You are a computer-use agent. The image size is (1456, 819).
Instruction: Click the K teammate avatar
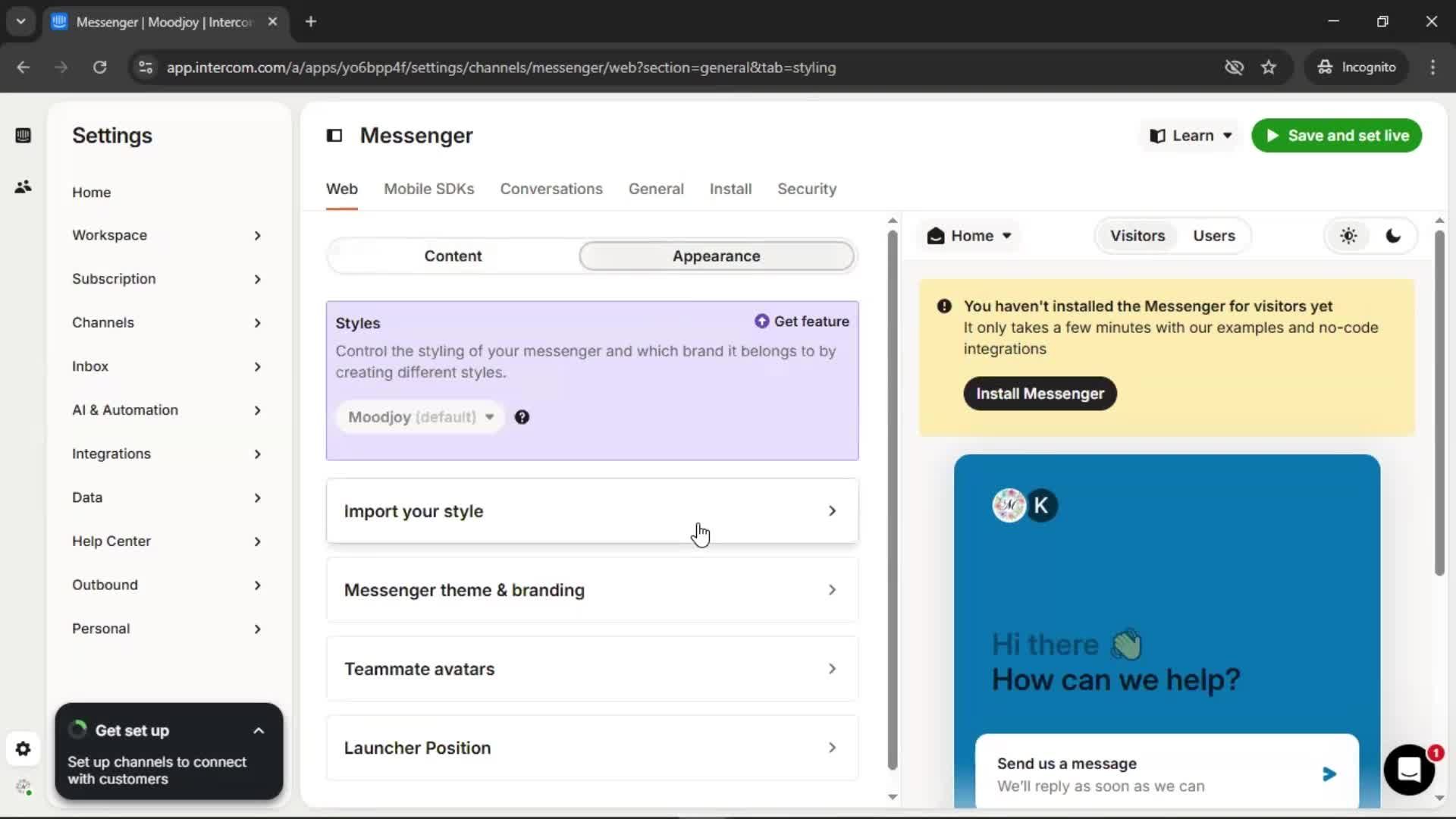pyautogui.click(x=1041, y=505)
